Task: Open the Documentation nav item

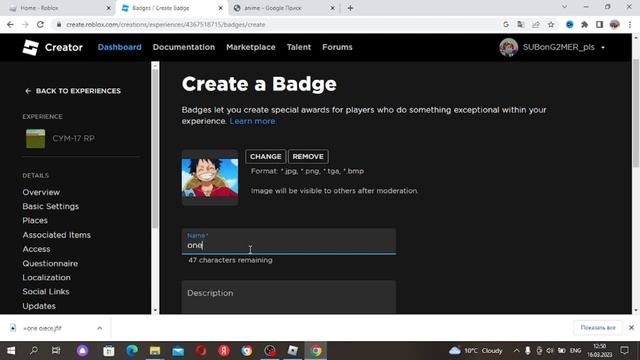Action: pos(184,47)
